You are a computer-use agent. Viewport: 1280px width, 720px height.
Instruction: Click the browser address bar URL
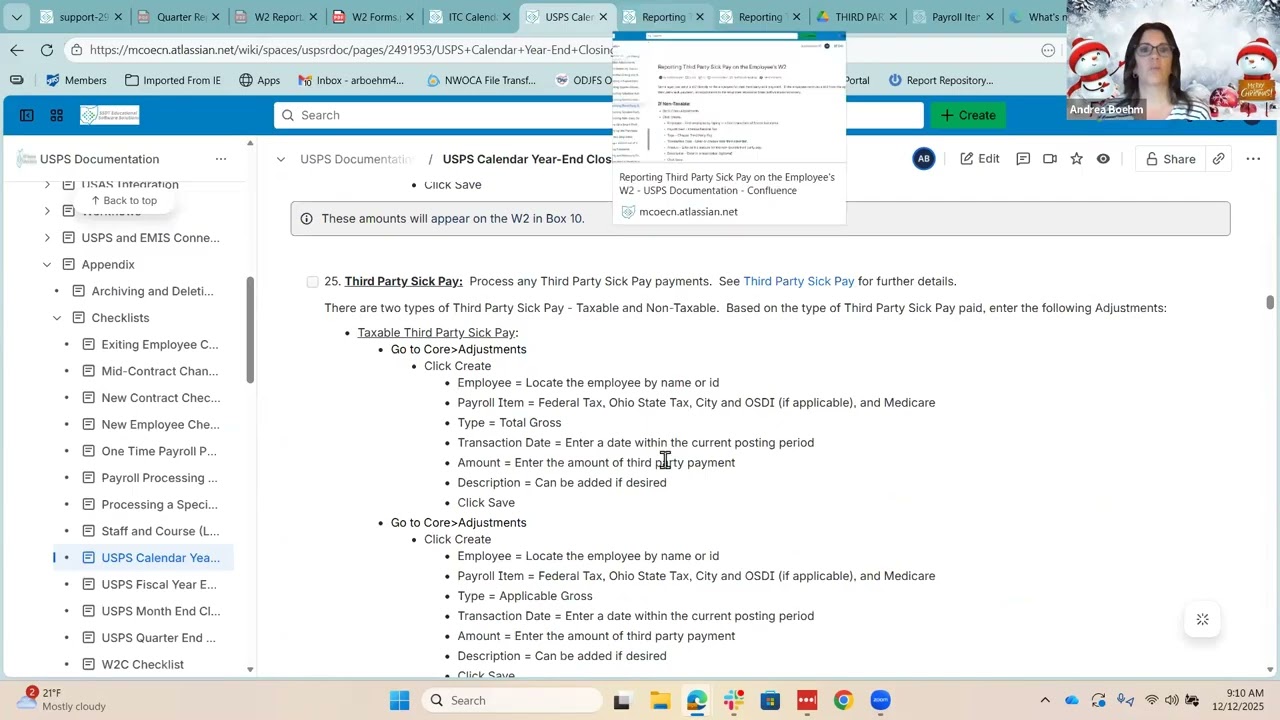click(x=350, y=50)
